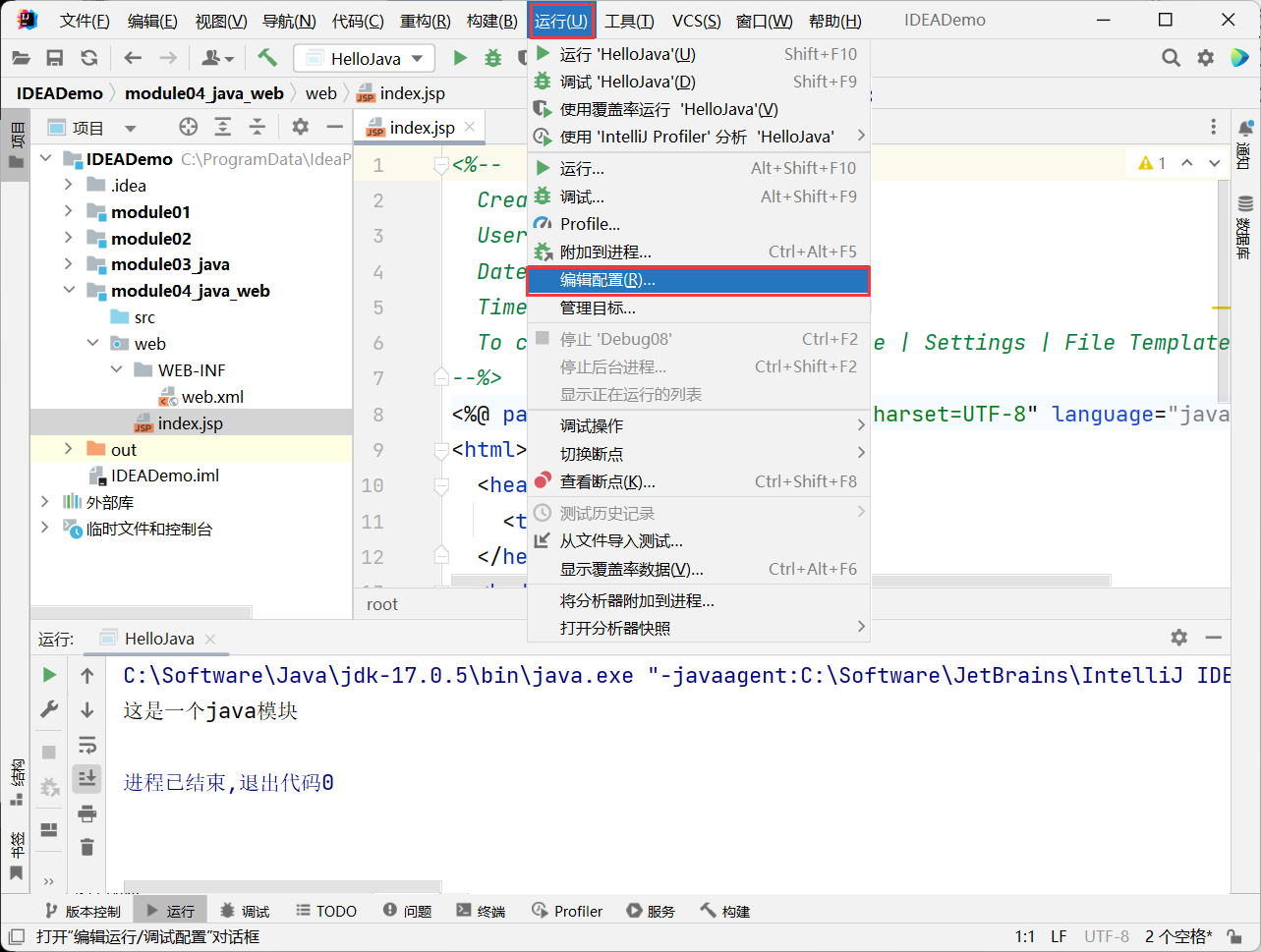Open folder icon in main toolbar
The width and height of the screenshot is (1261, 952).
coord(21,58)
